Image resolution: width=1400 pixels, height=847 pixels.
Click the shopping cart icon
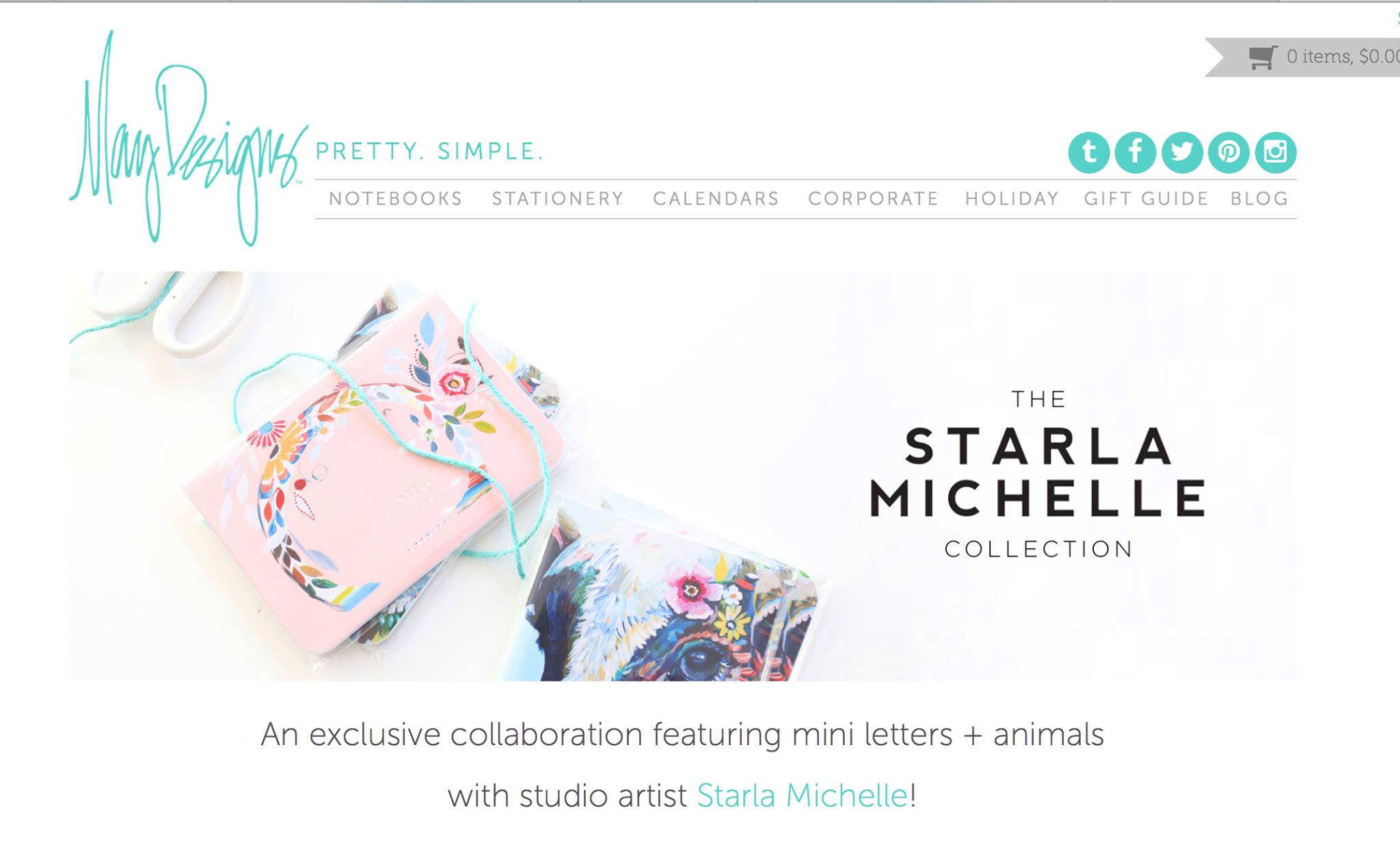coord(1263,57)
